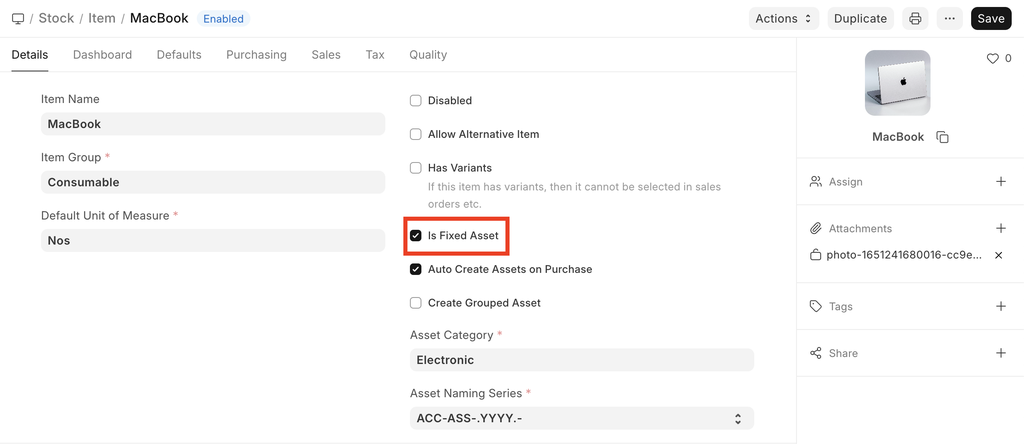
Task: Check Create Grouped Asset option
Action: tap(416, 303)
